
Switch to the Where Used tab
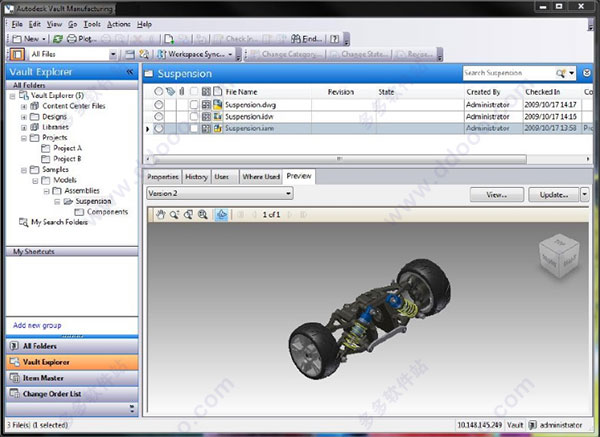(261, 177)
